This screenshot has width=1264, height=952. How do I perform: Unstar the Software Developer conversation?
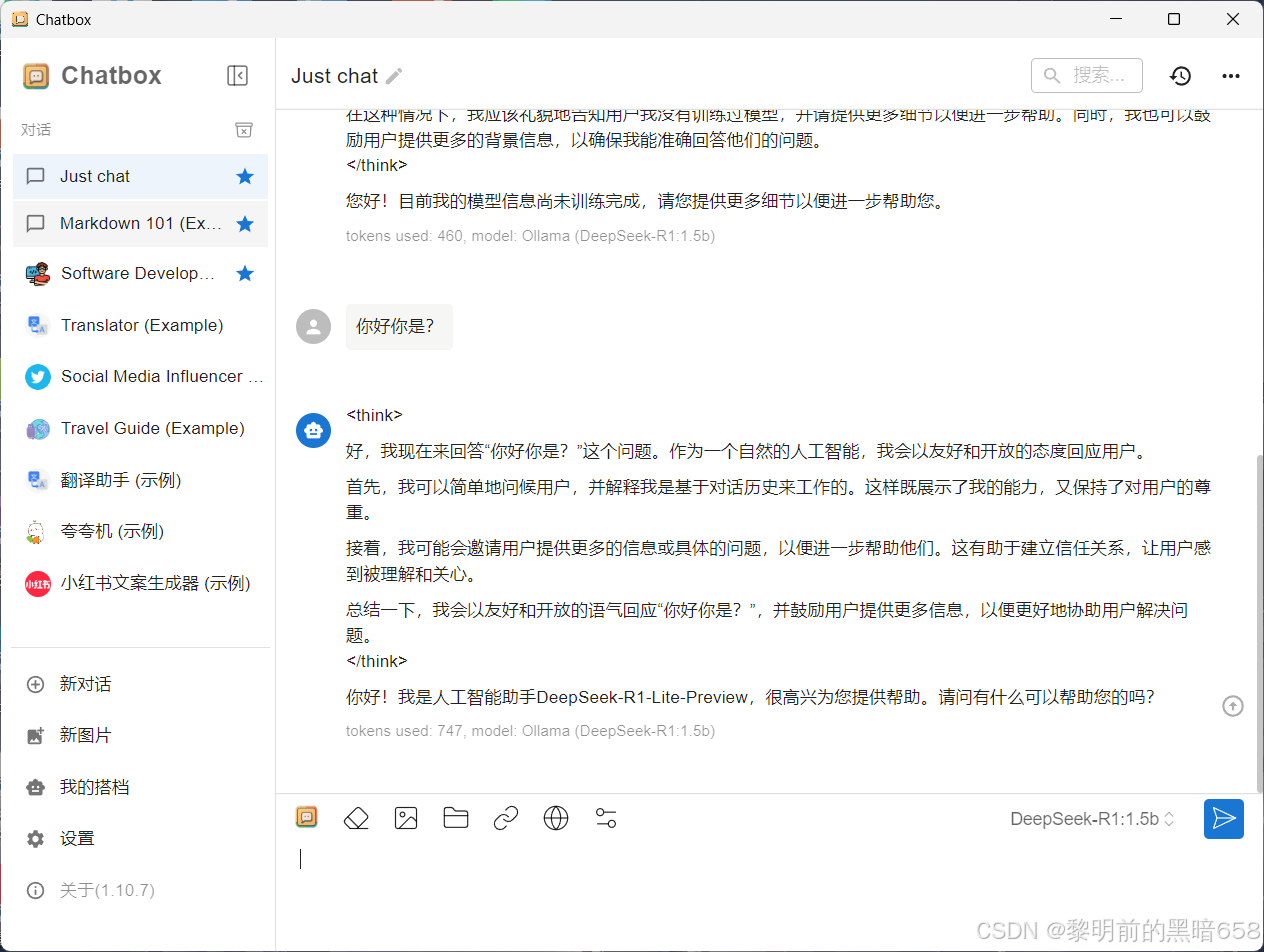[x=245, y=273]
